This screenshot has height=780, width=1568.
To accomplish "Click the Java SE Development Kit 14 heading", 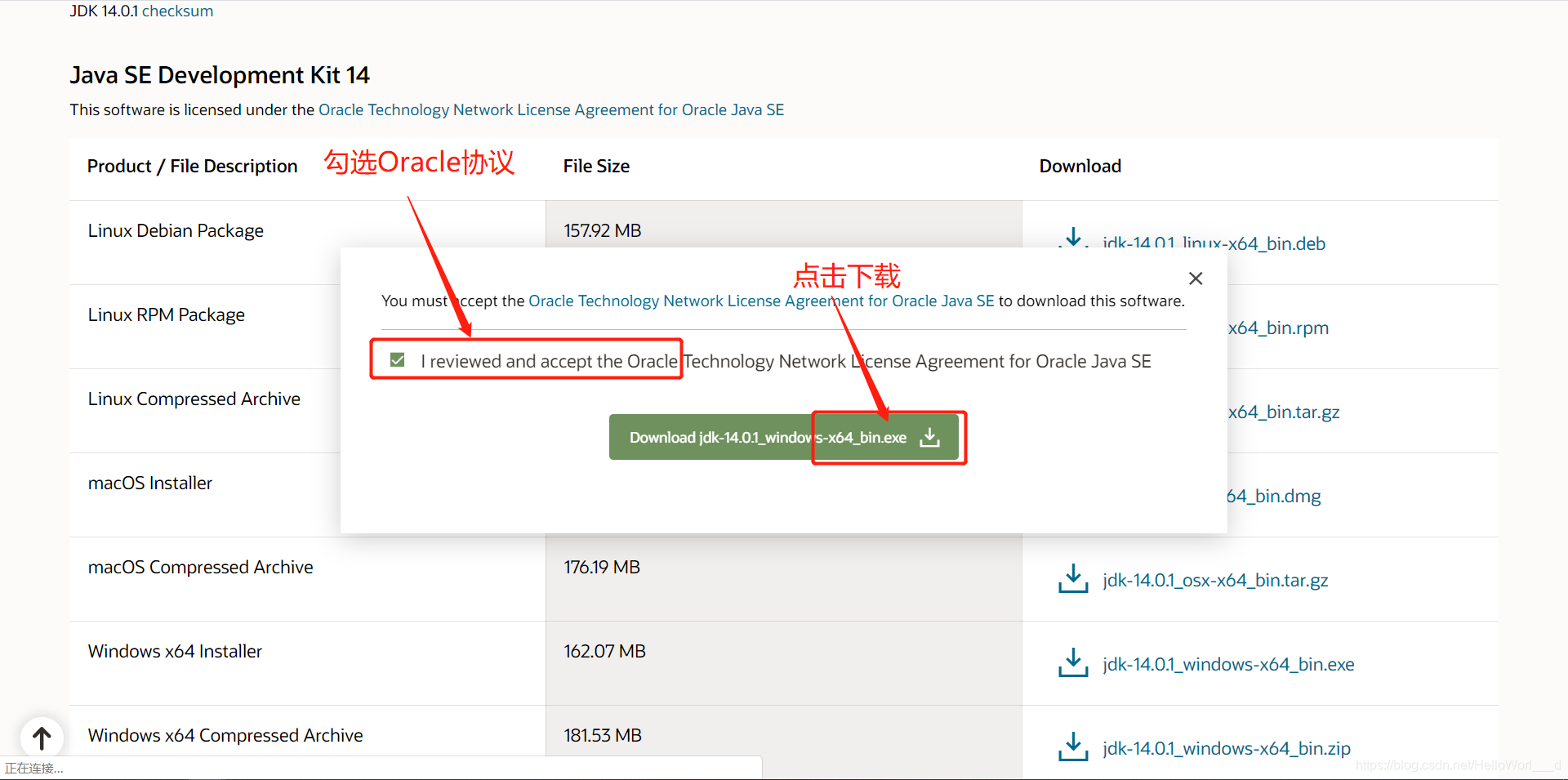I will tap(220, 75).
